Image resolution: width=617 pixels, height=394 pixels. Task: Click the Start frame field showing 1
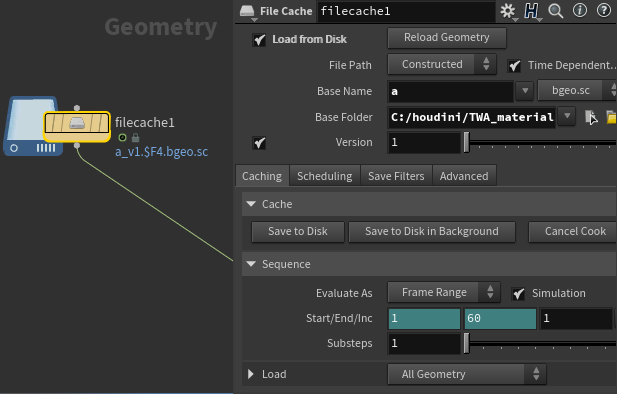click(x=424, y=318)
